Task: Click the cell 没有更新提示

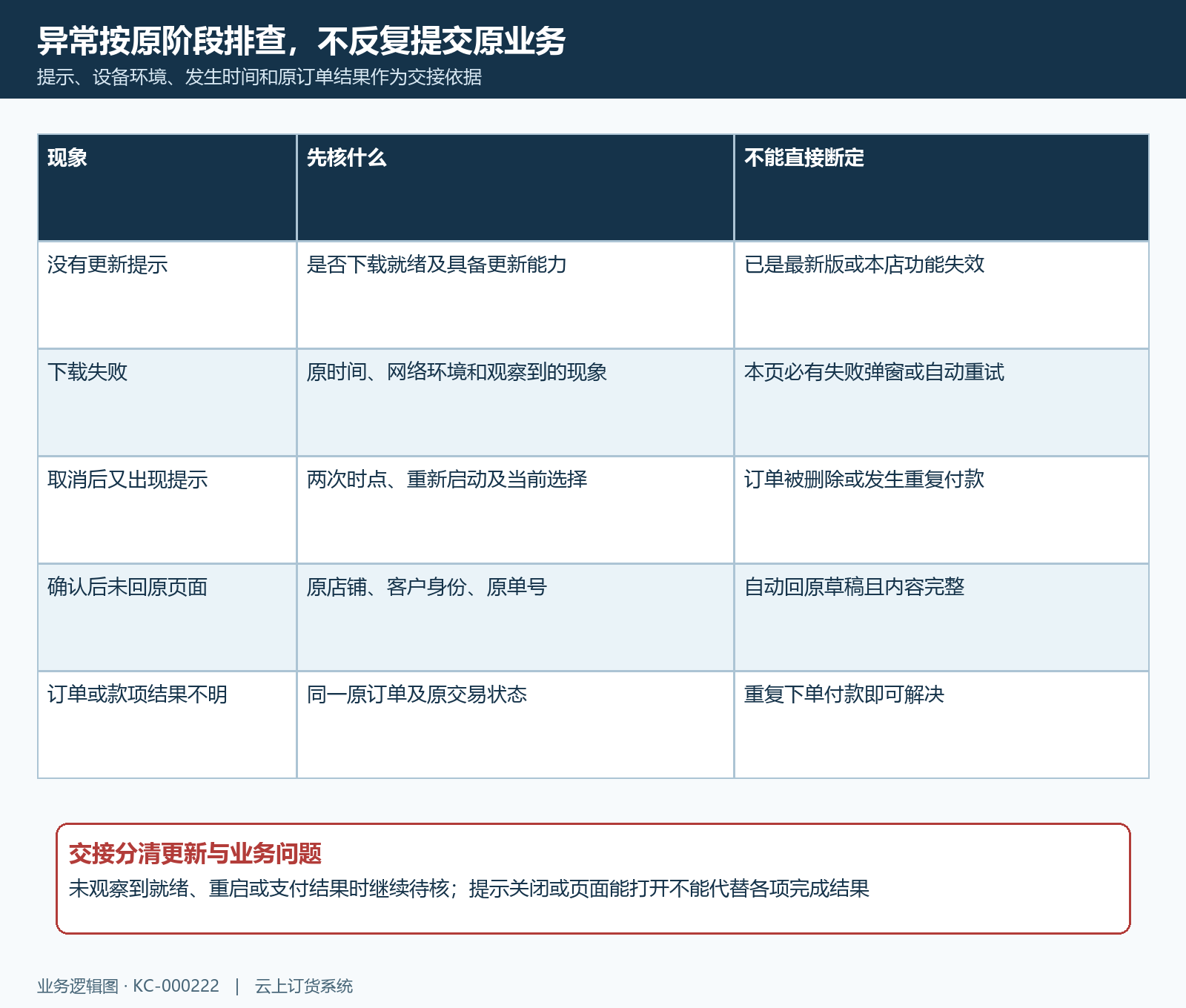Action: click(167, 295)
